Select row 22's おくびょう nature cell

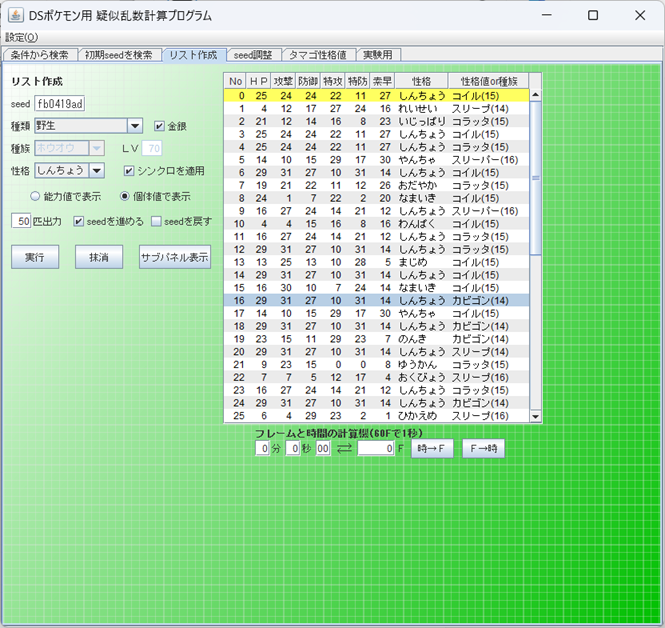[x=422, y=377]
